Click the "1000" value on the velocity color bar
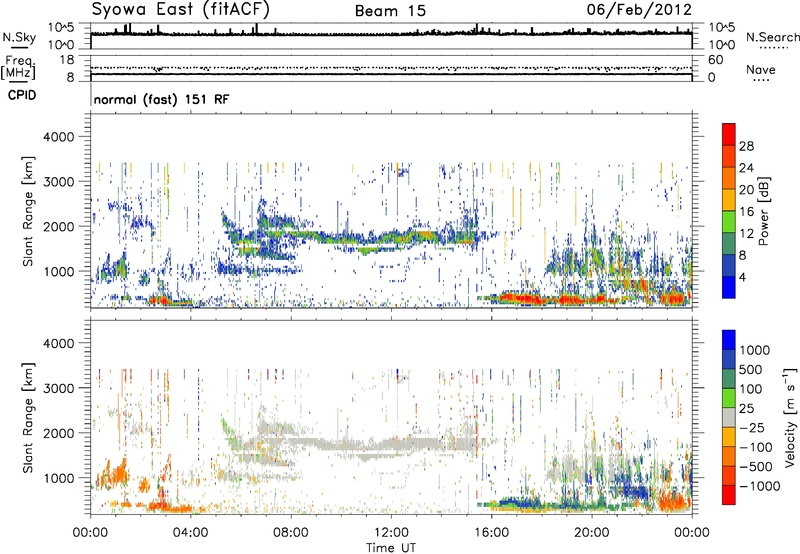800x554 pixels. point(754,350)
